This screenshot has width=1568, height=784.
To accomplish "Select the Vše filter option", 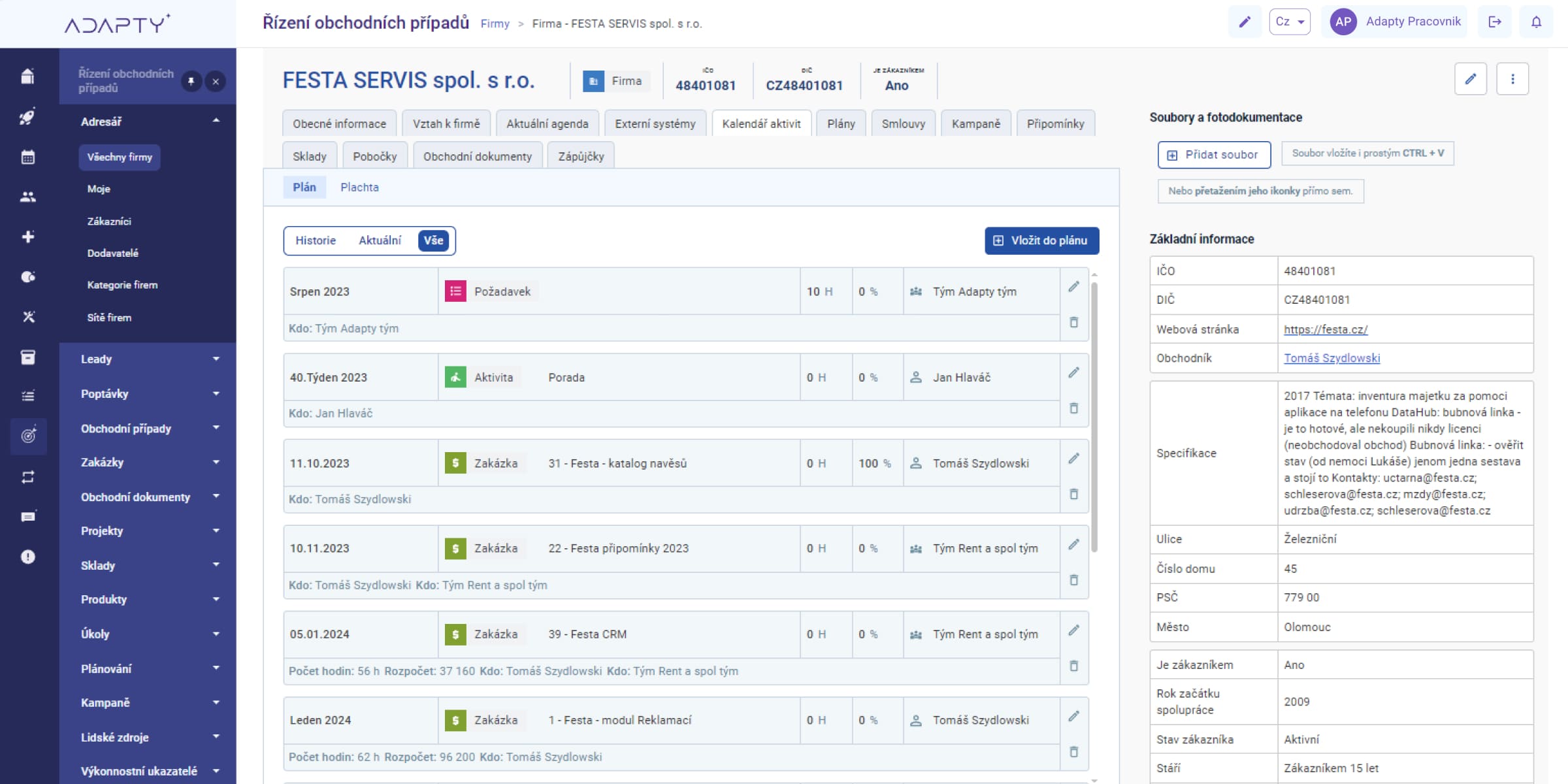I will [433, 240].
